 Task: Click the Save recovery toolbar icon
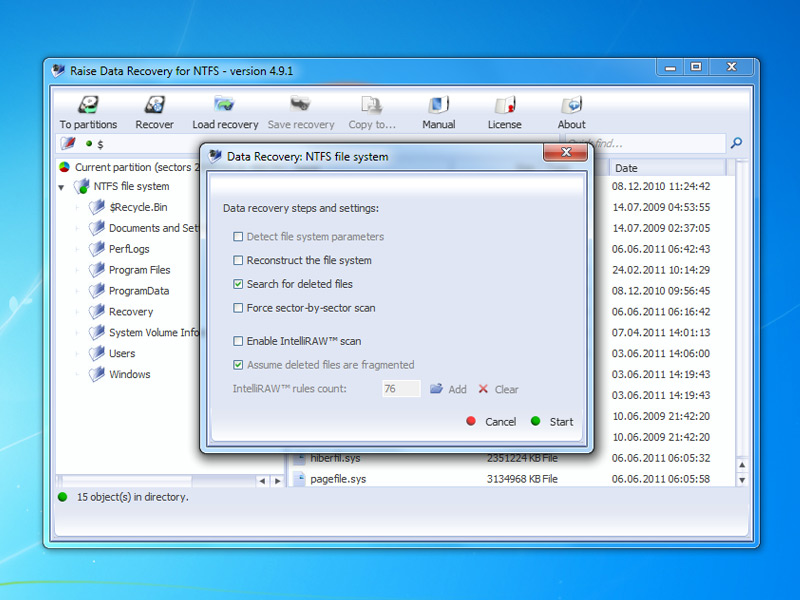(x=301, y=104)
